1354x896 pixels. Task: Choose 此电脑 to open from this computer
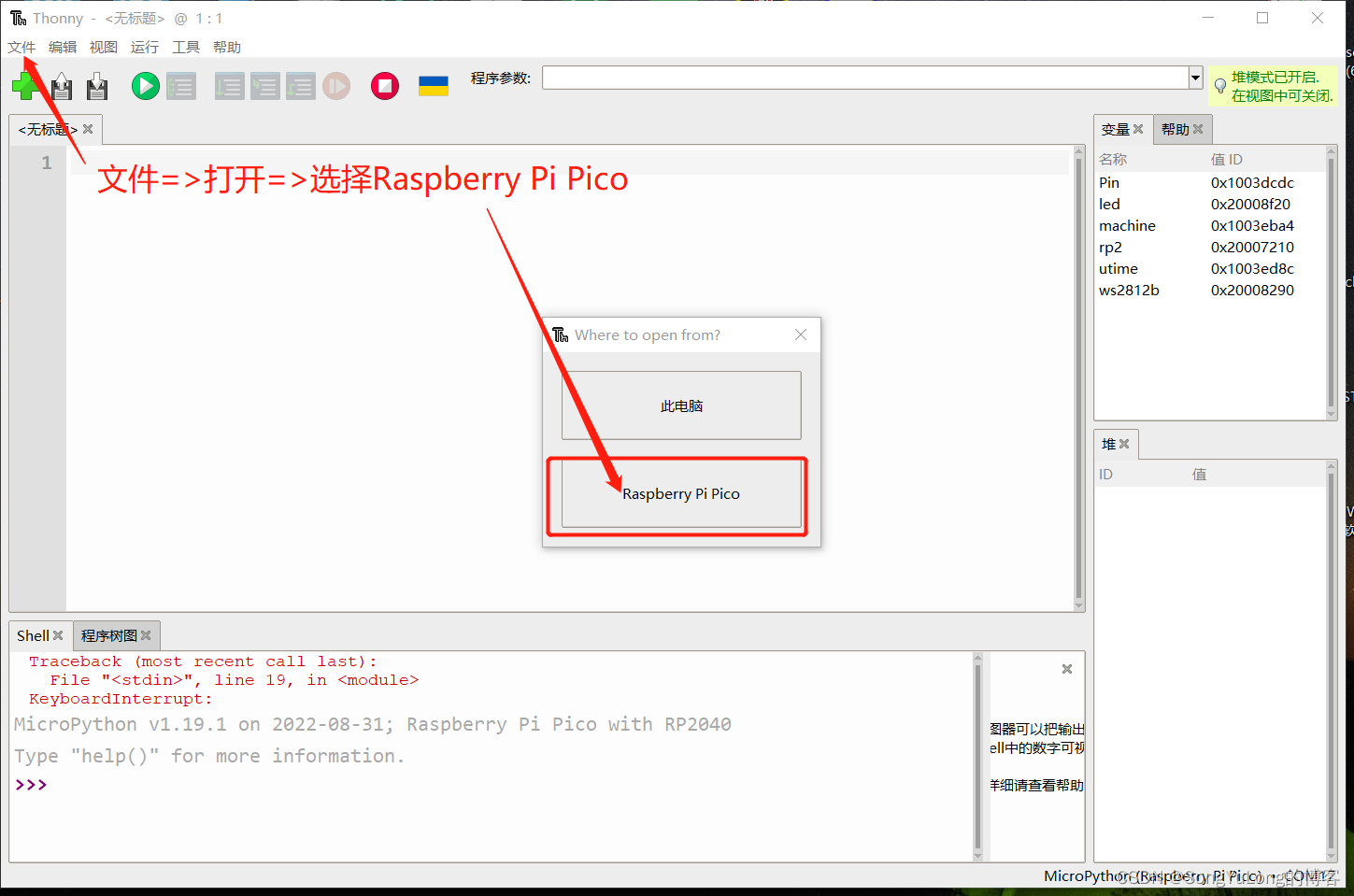tap(681, 405)
